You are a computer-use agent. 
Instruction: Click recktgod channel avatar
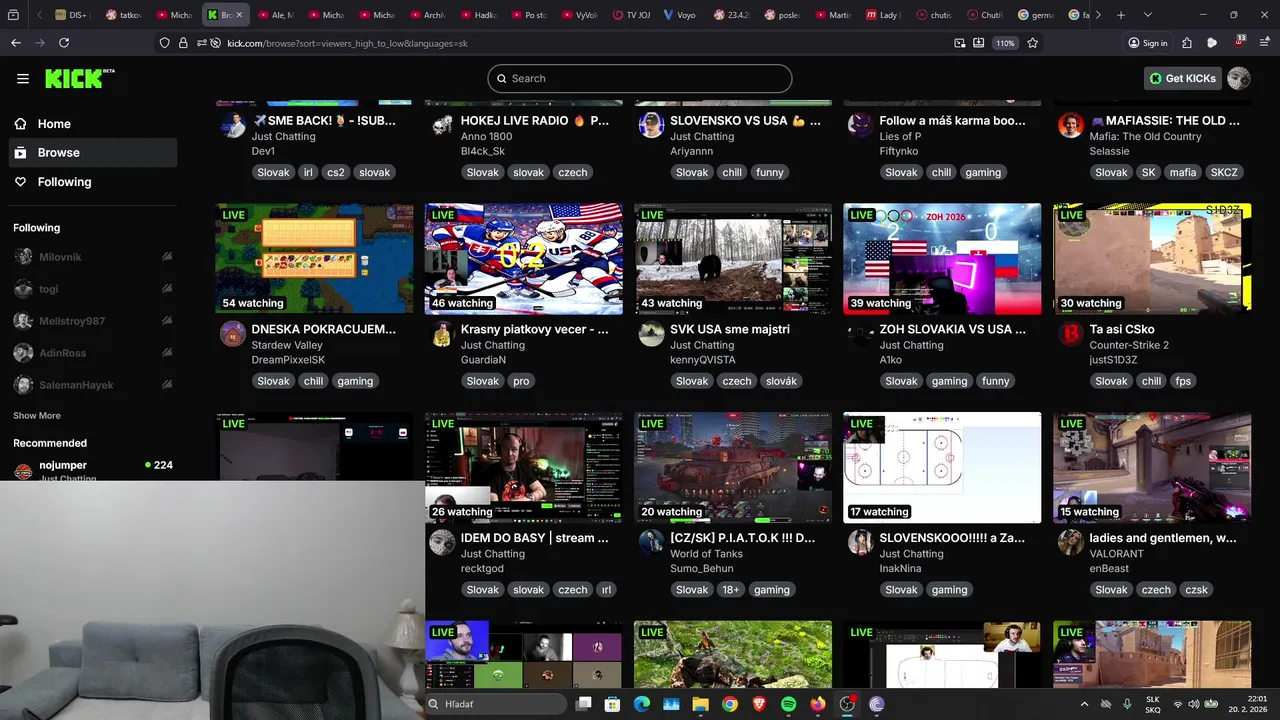442,543
